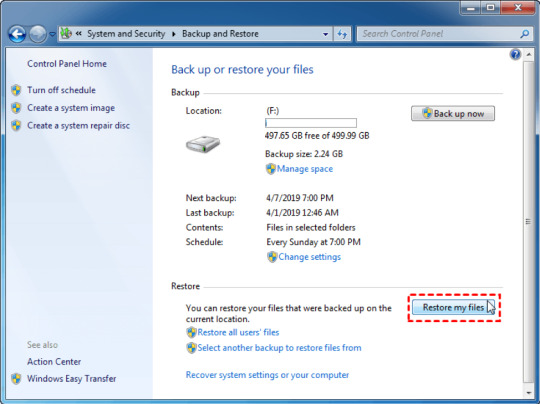Click the search magnifier icon
This screenshot has height=404, width=540.
pyautogui.click(x=525, y=34)
